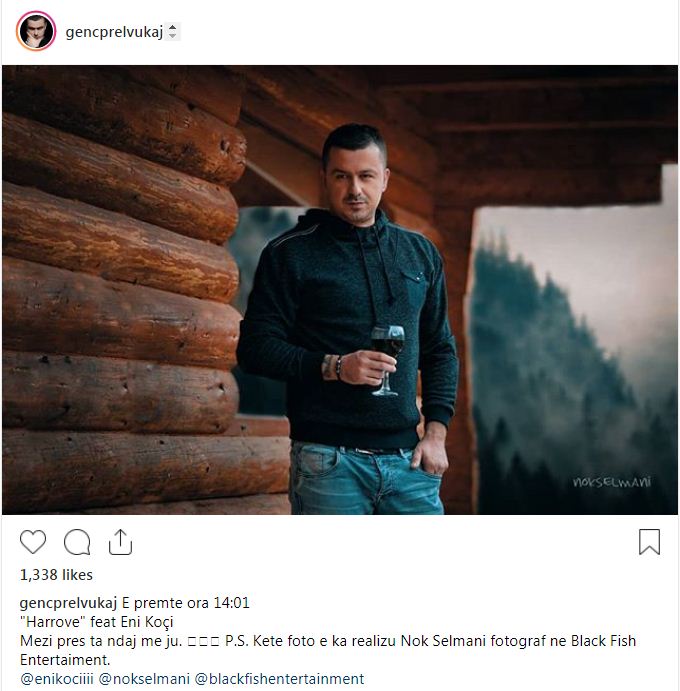680x691 pixels.
Task: Click the caption text "Harrove" feat Eni Koçi
Action: [x=97, y=622]
